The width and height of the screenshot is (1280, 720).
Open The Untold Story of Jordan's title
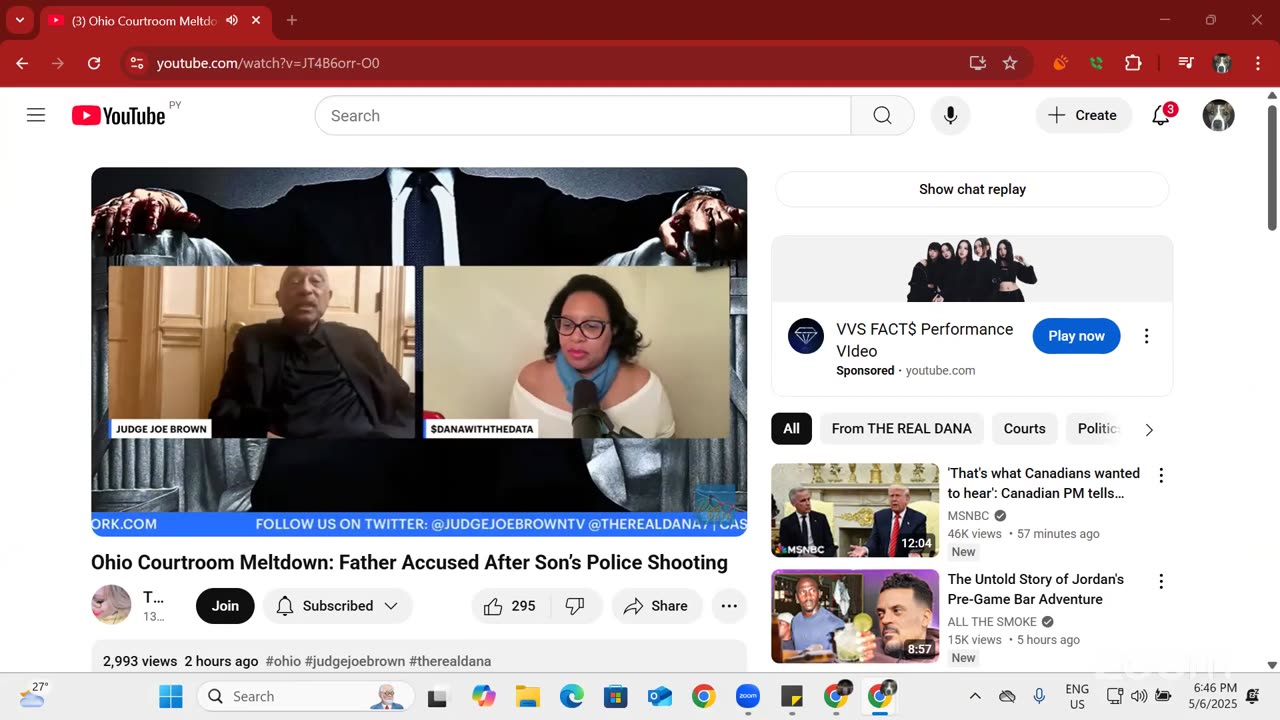(1036, 589)
